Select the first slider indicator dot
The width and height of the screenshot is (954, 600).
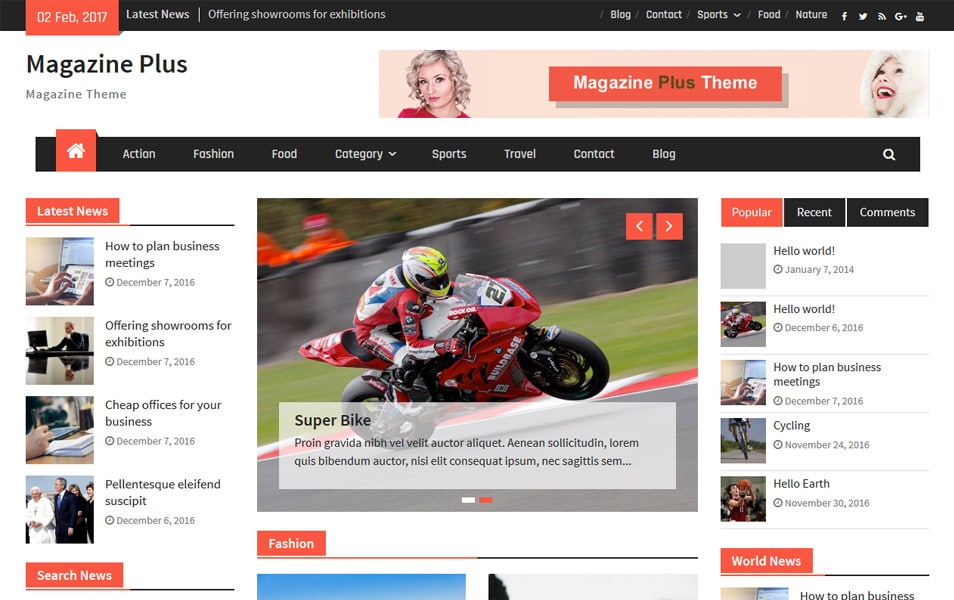pyautogui.click(x=468, y=500)
